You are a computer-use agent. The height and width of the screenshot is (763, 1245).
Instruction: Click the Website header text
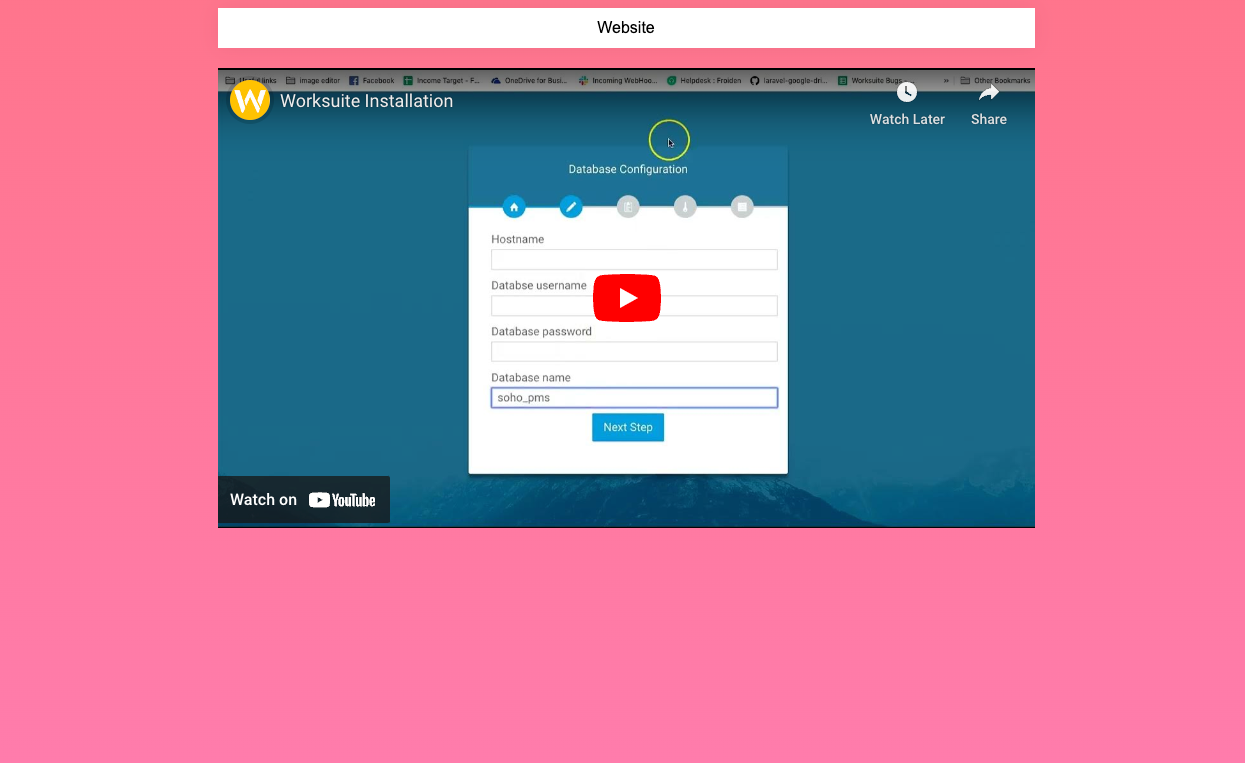click(626, 28)
